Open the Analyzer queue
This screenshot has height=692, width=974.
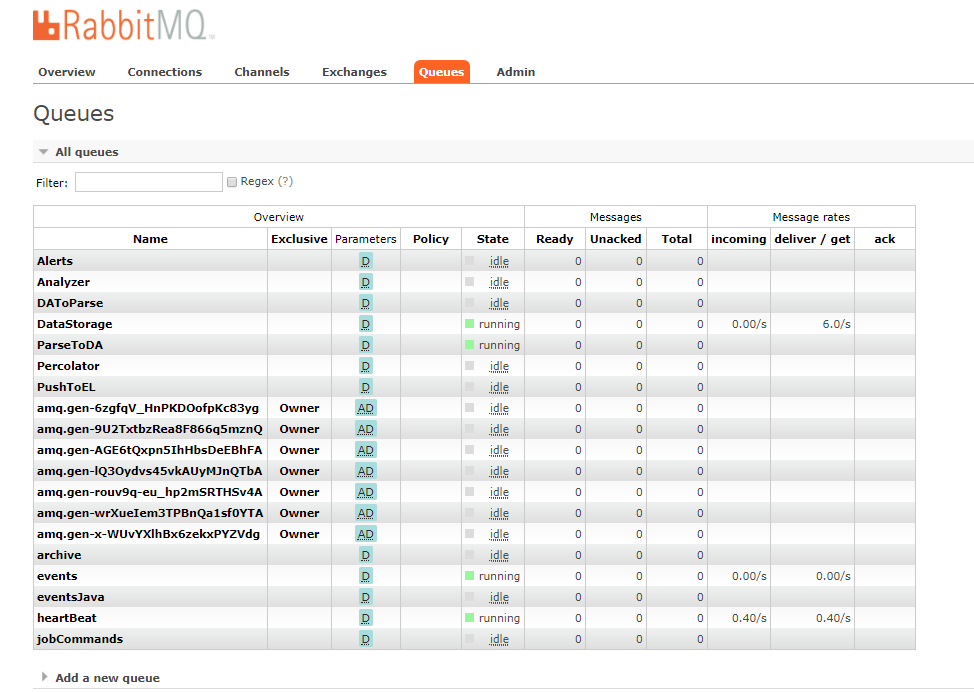(63, 282)
